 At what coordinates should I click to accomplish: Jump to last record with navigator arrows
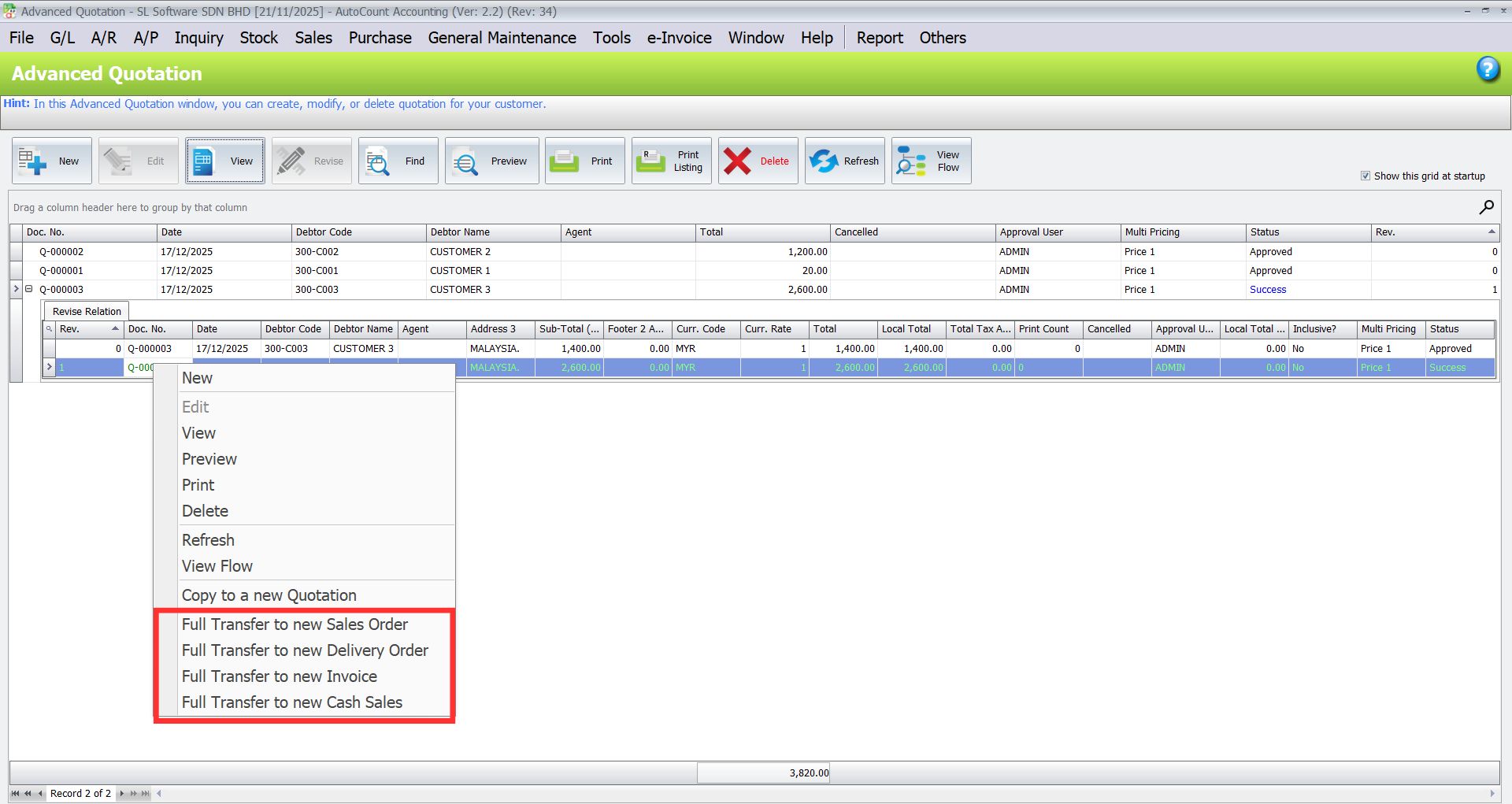coord(145,793)
